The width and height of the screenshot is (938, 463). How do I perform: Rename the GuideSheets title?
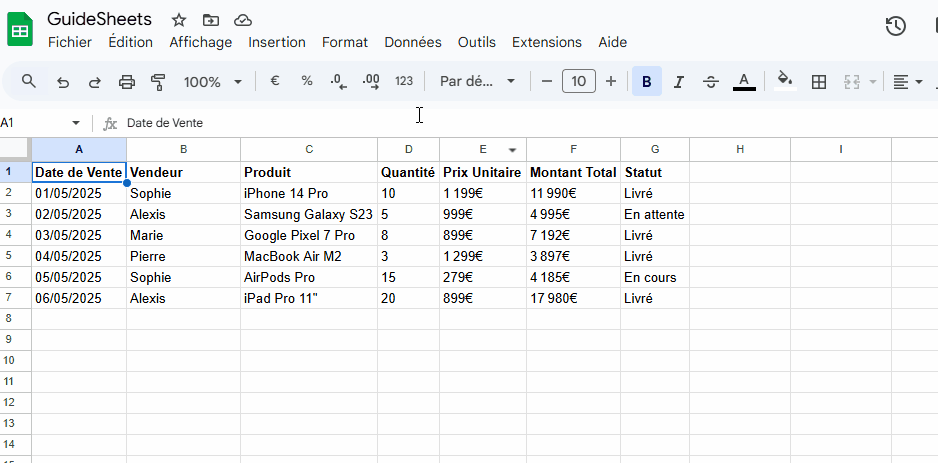coord(99,19)
